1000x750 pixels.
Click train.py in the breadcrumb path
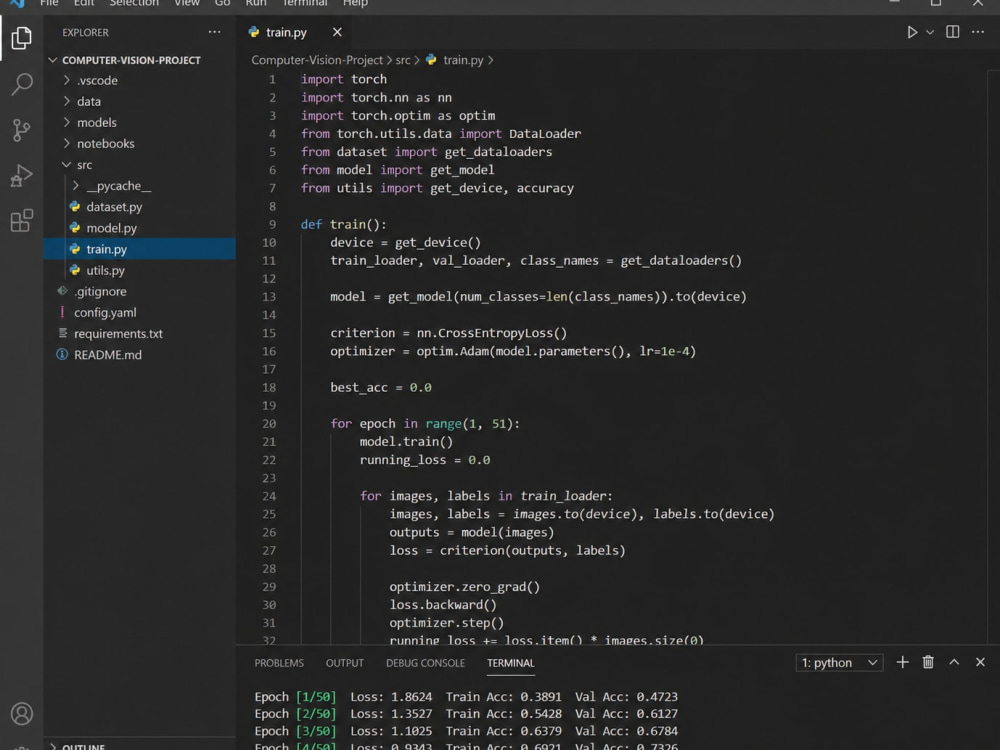(x=463, y=60)
